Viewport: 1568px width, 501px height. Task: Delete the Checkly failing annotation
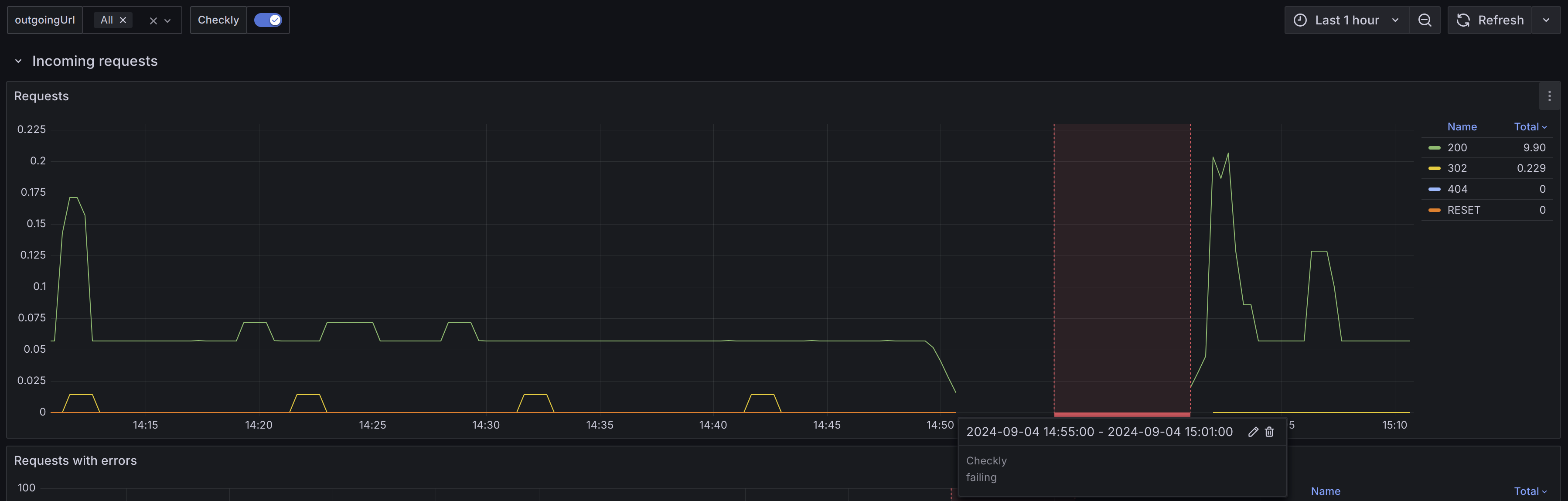(1269, 432)
